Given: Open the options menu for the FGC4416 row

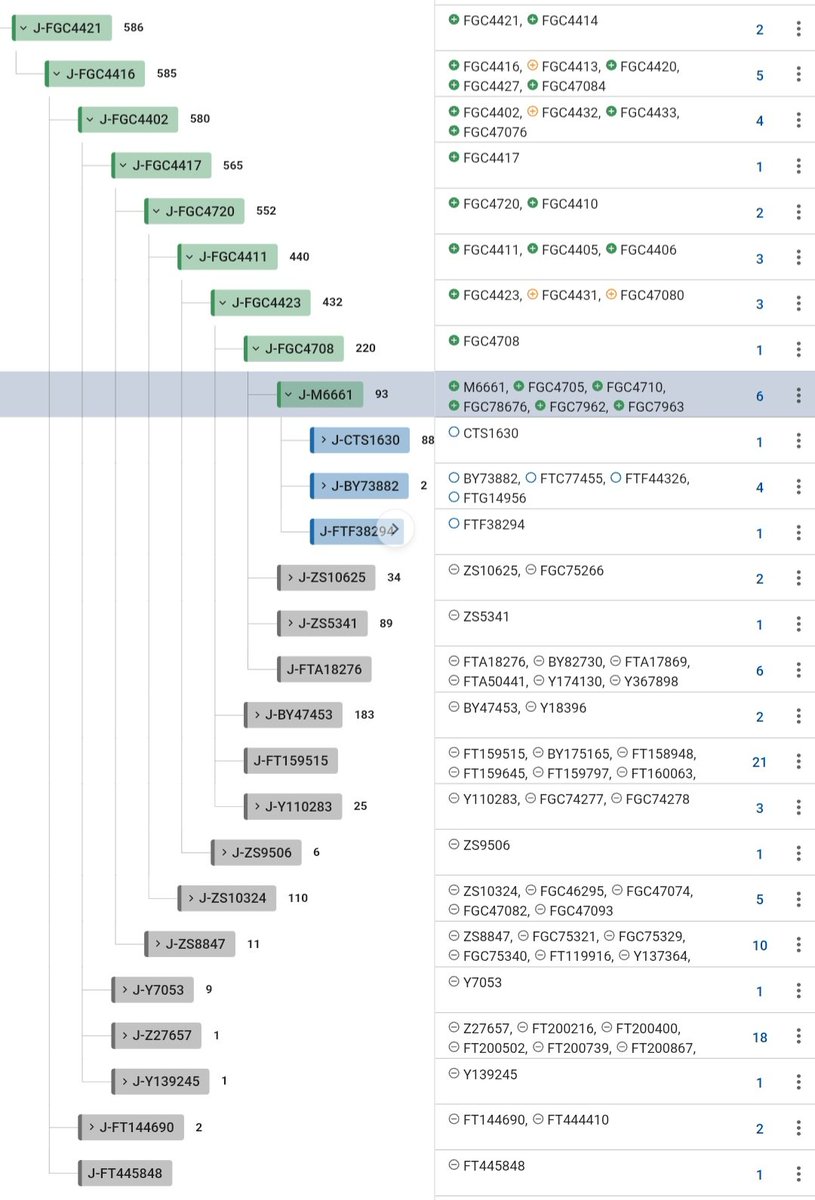Looking at the screenshot, I should pos(798,74).
